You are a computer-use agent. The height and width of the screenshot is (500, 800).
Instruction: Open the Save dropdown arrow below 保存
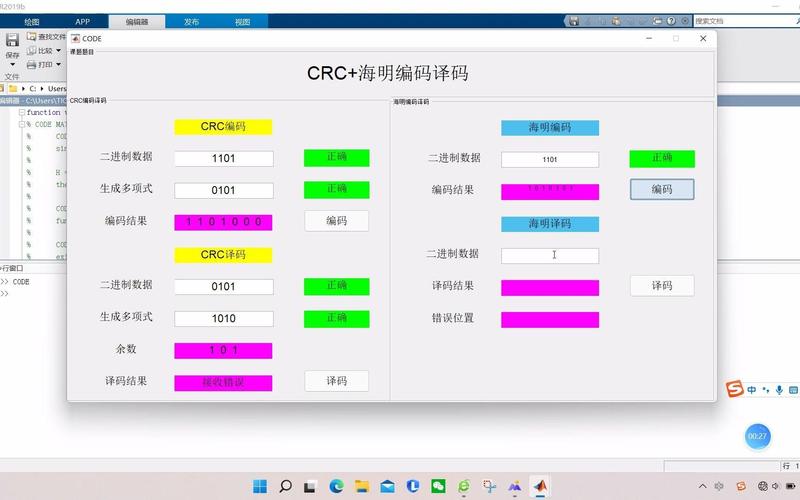pyautogui.click(x=12, y=65)
